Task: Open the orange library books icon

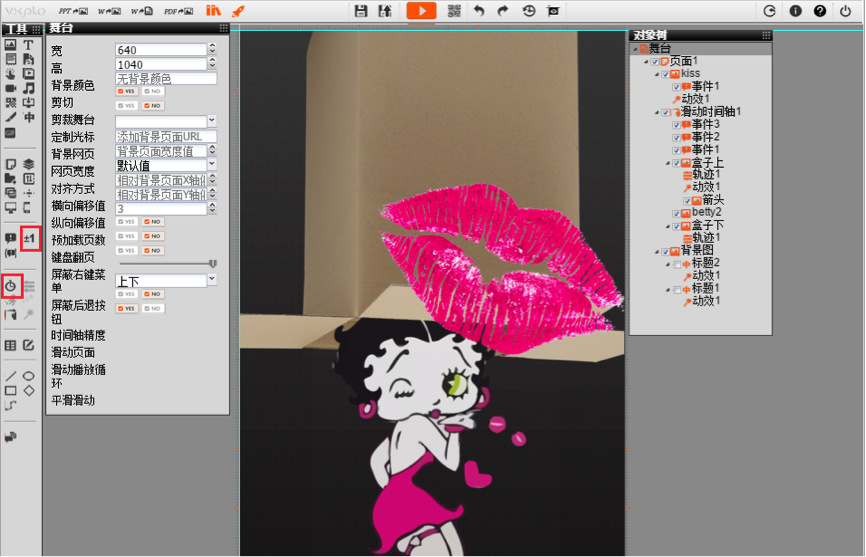Action: pyautogui.click(x=213, y=10)
